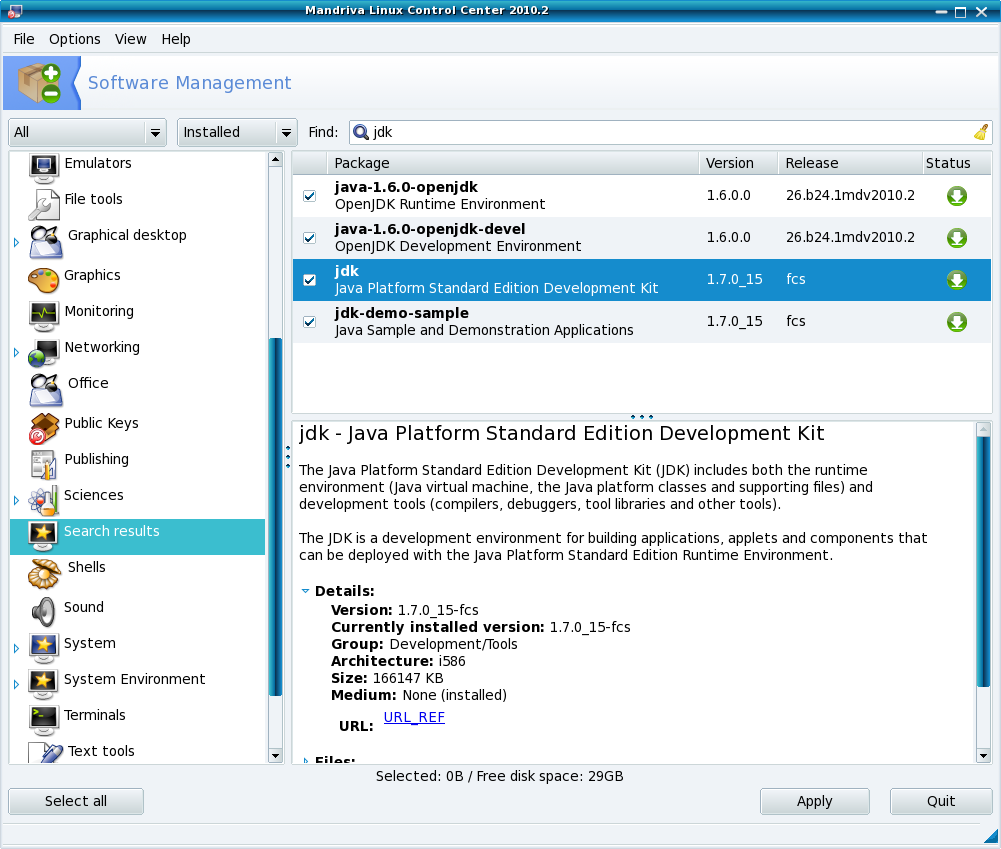Expand the Networking category tree
Viewport: 1001px width, 849px height.
[16, 351]
